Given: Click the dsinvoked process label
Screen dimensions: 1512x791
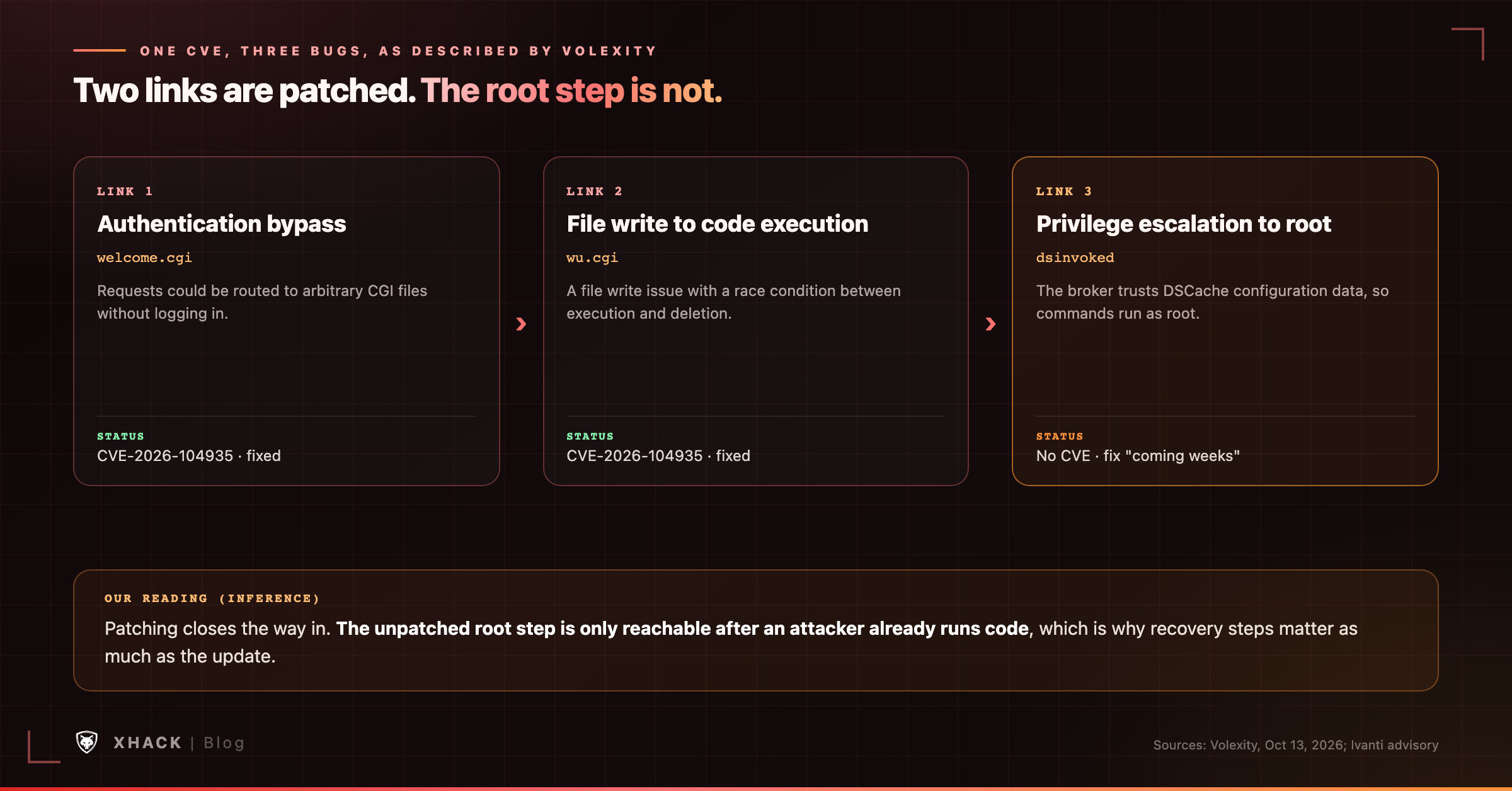Looking at the screenshot, I should click(1075, 258).
